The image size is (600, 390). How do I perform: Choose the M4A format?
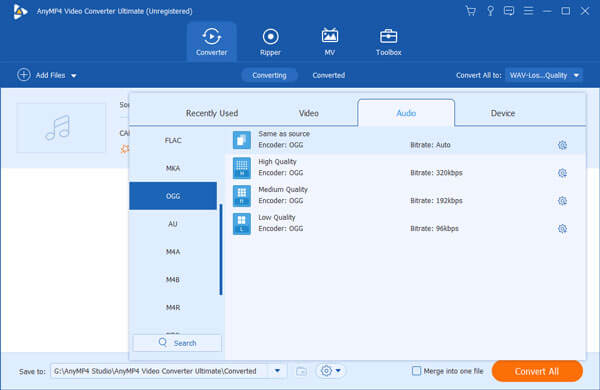173,252
